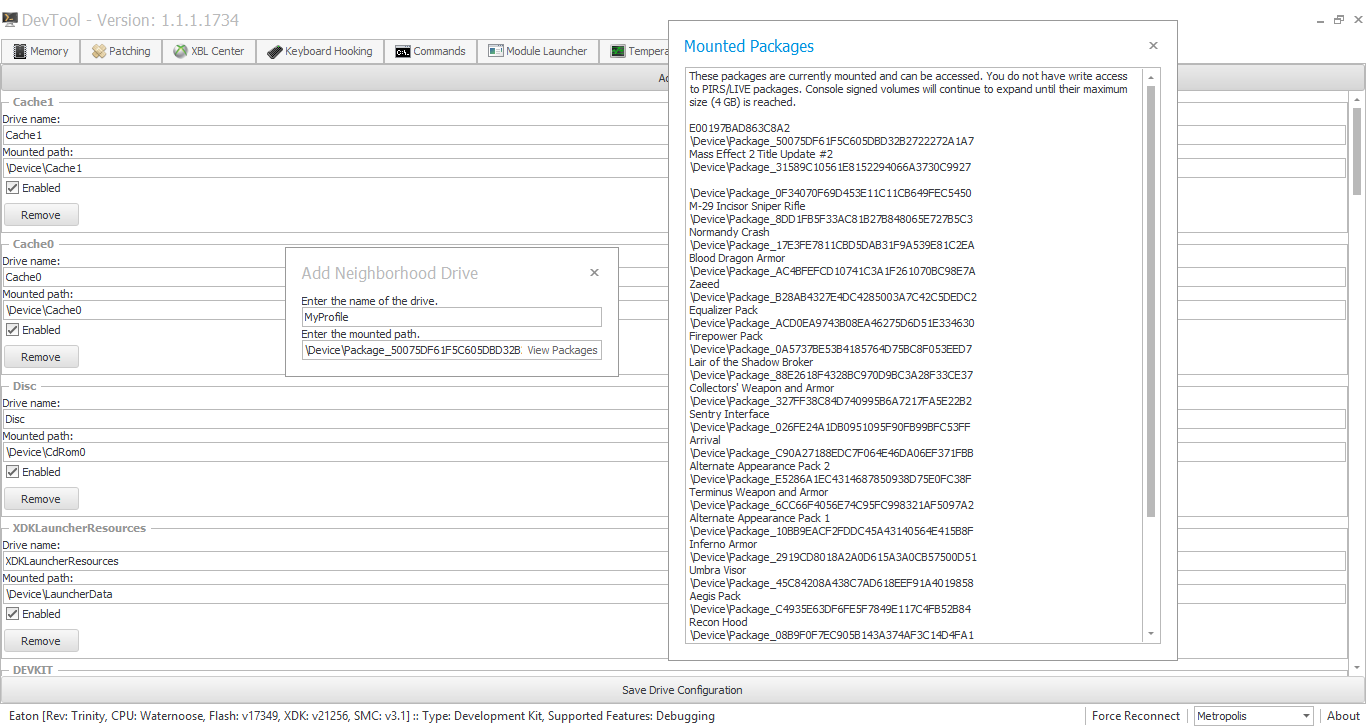The height and width of the screenshot is (728, 1366).
Task: Go to the Keyboard Hooking tab
Action: [320, 51]
